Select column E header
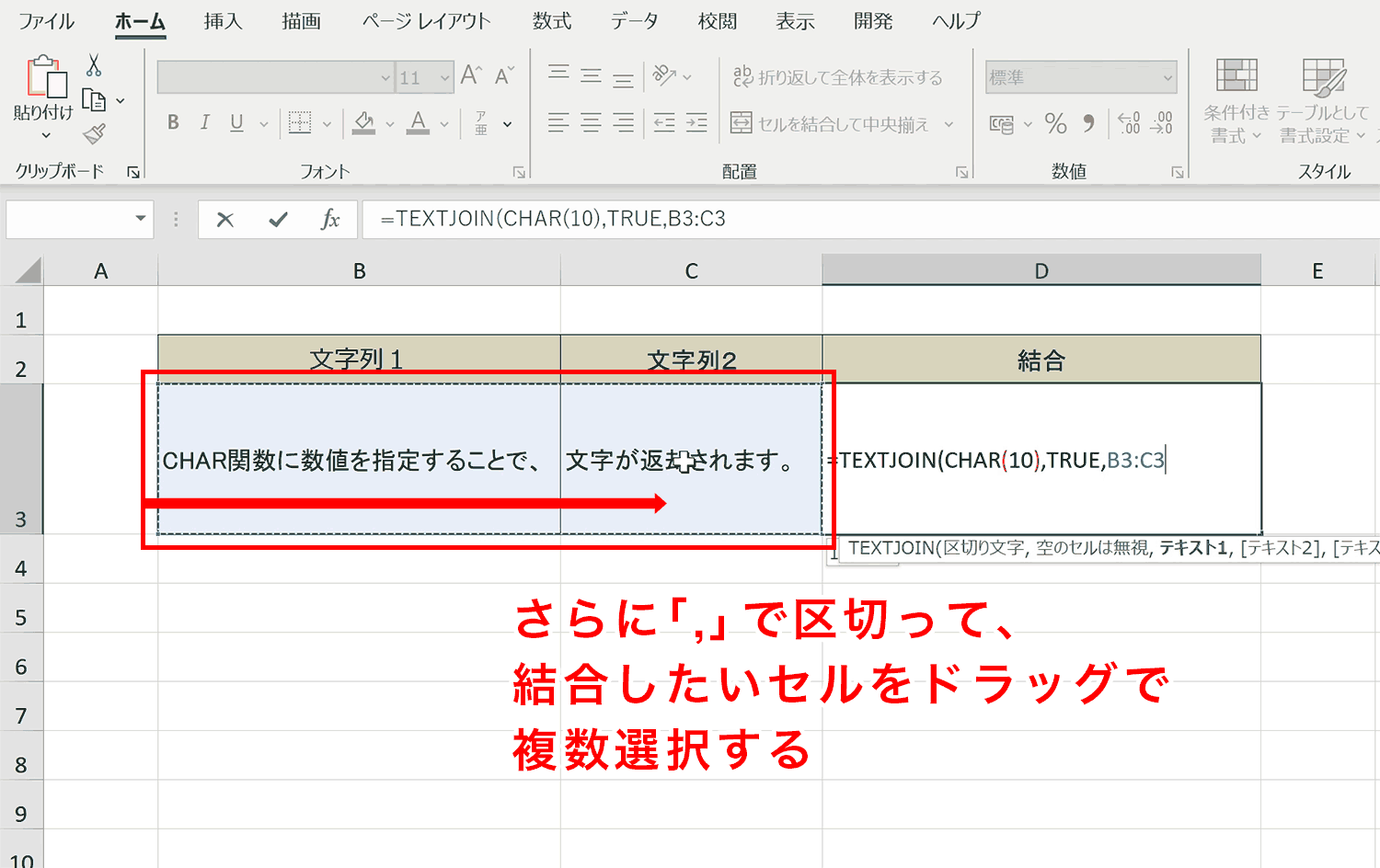 pyautogui.click(x=1319, y=271)
